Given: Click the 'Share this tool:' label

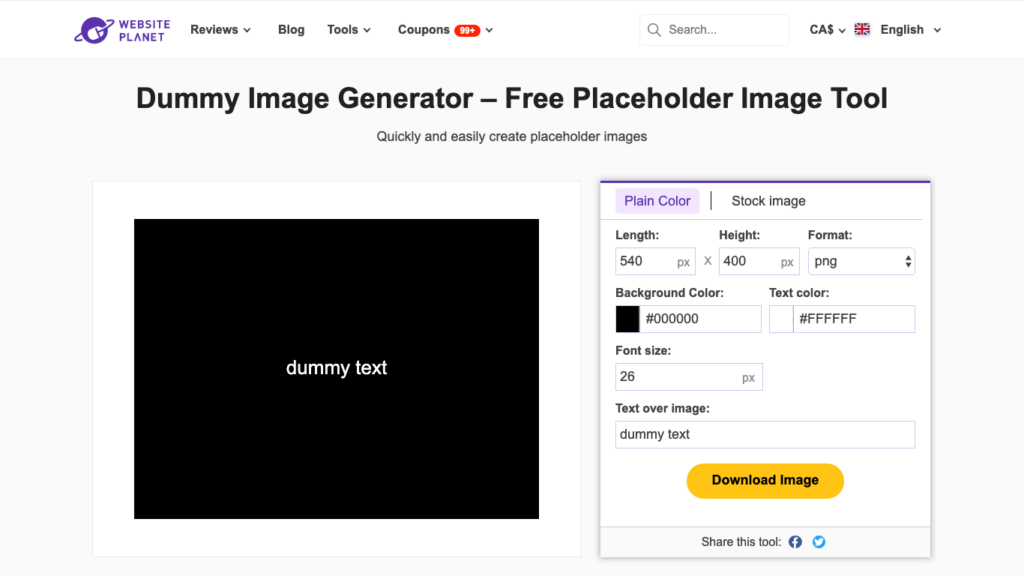Looking at the screenshot, I should pos(741,542).
